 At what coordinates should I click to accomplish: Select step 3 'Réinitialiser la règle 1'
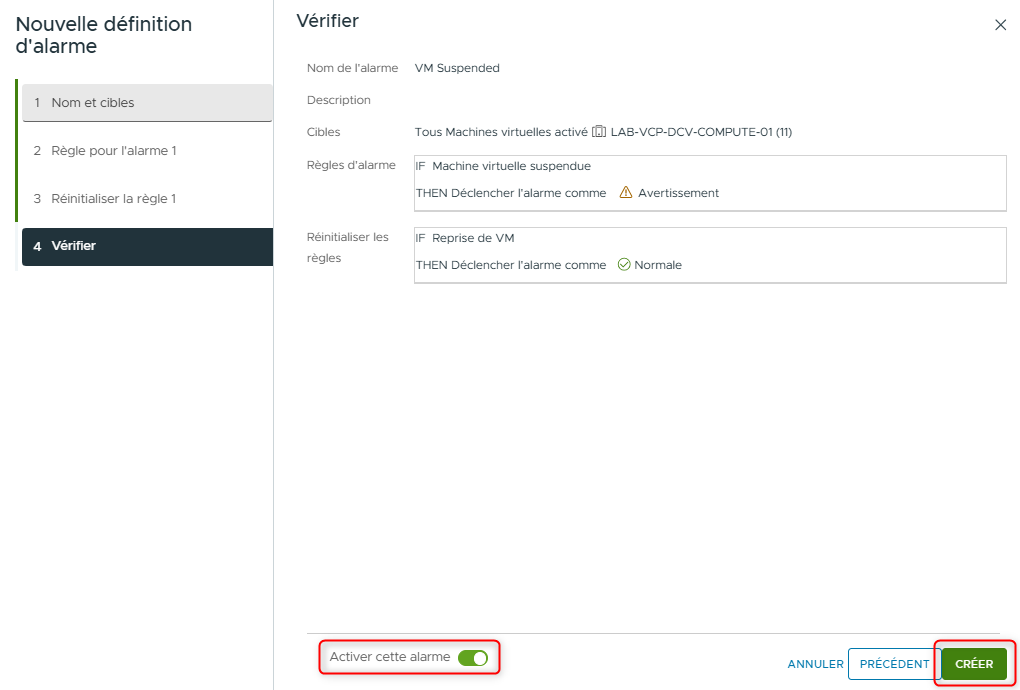click(147, 198)
